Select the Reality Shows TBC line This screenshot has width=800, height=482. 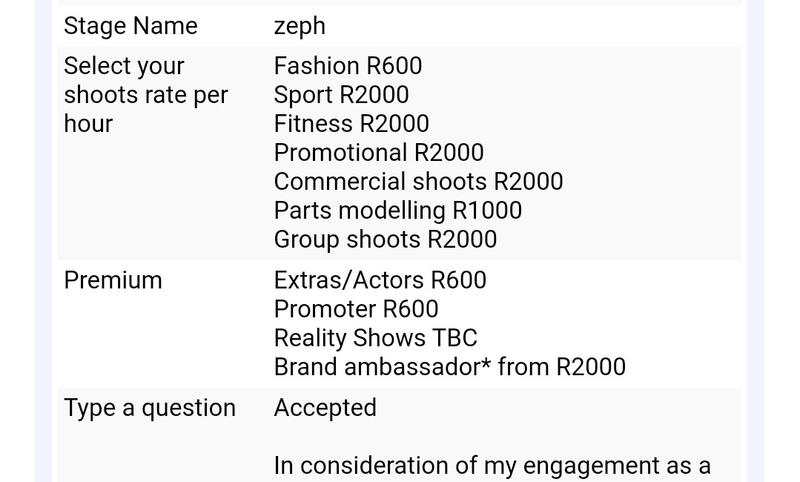pos(376,338)
